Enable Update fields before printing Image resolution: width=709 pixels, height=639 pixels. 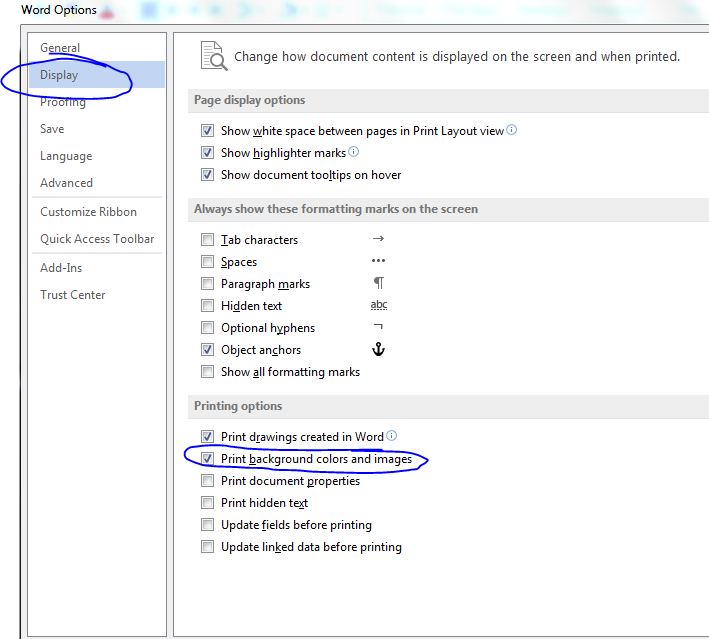coord(207,525)
